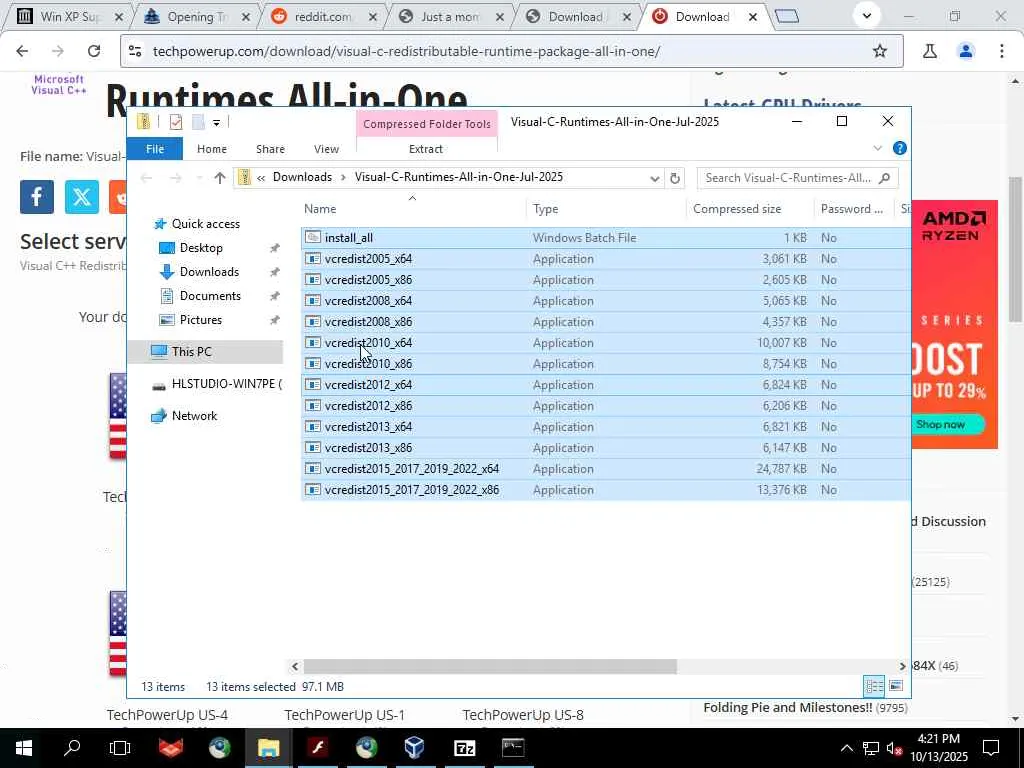Sort by the Password column header
This screenshot has width=1024, height=768.
852,209
